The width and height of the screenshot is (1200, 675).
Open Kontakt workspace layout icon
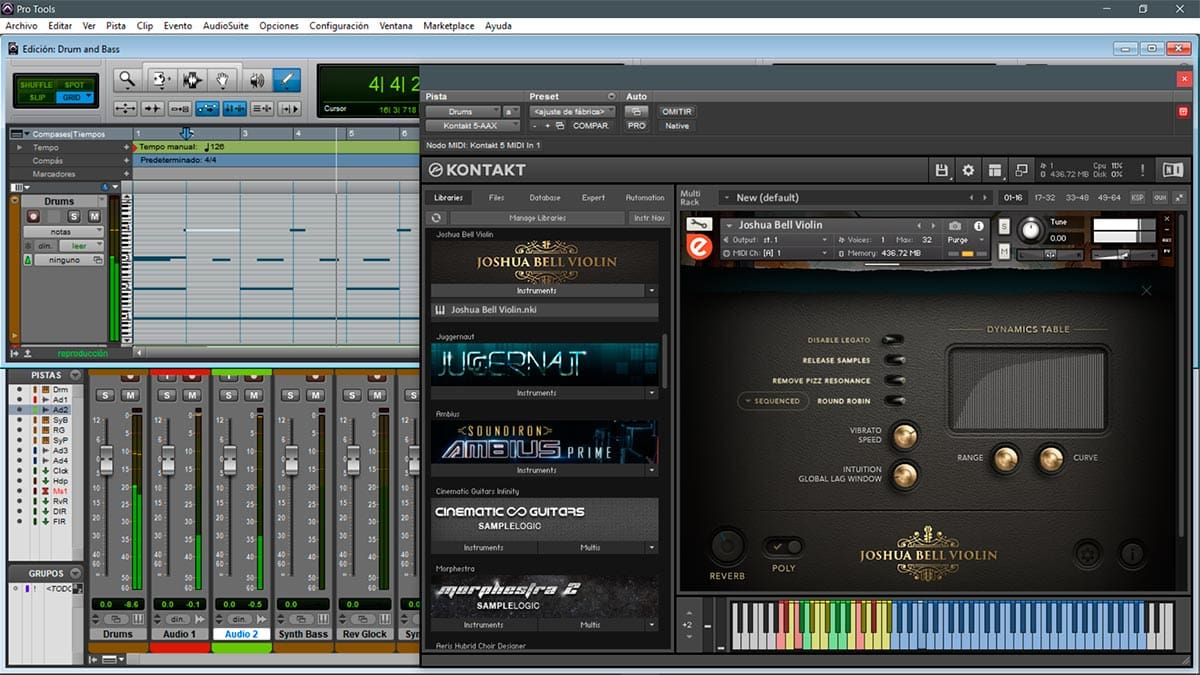pos(994,171)
